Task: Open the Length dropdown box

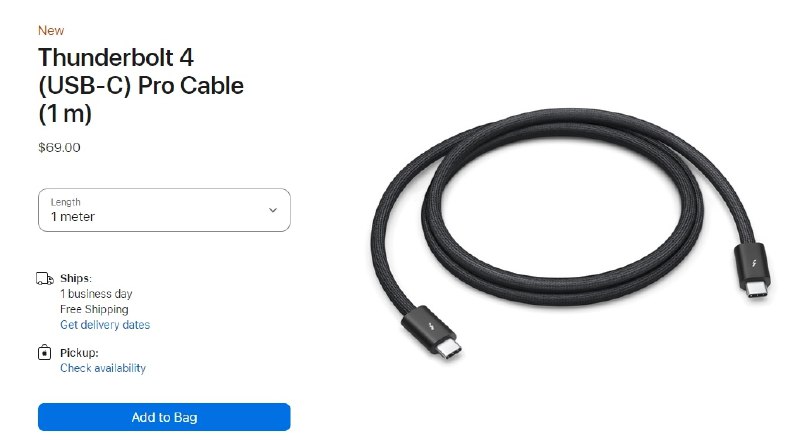Action: [x=164, y=210]
